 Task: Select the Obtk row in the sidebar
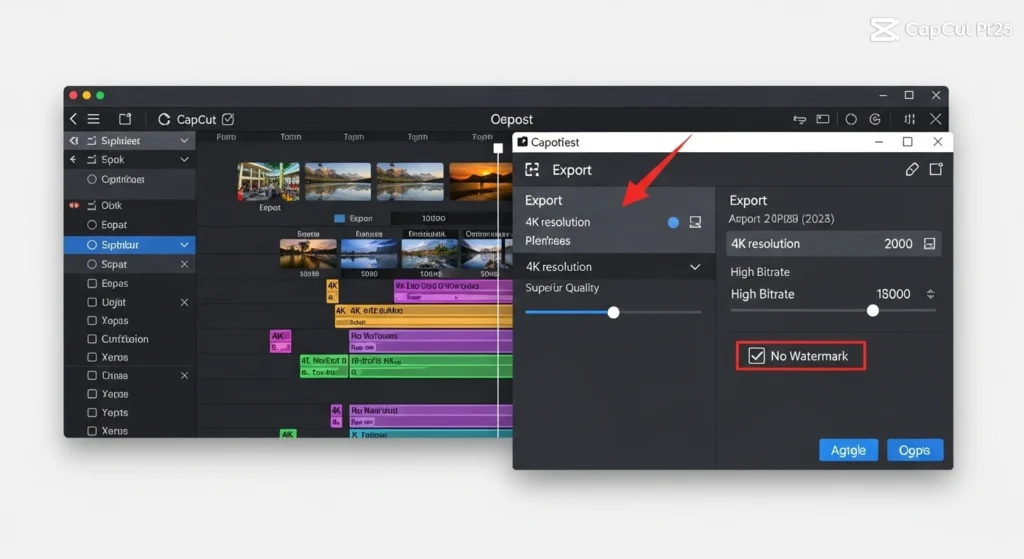(x=129, y=205)
